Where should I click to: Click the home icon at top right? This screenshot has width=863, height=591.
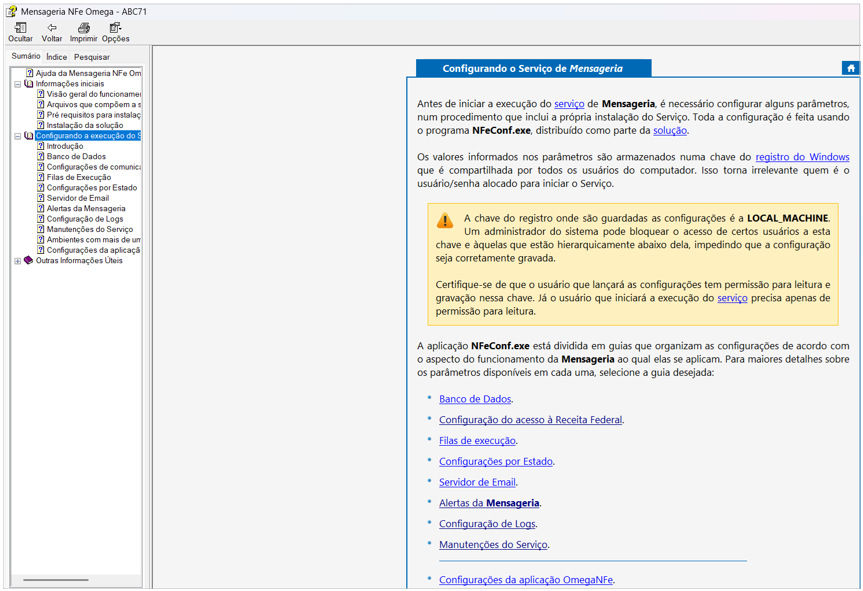point(851,68)
